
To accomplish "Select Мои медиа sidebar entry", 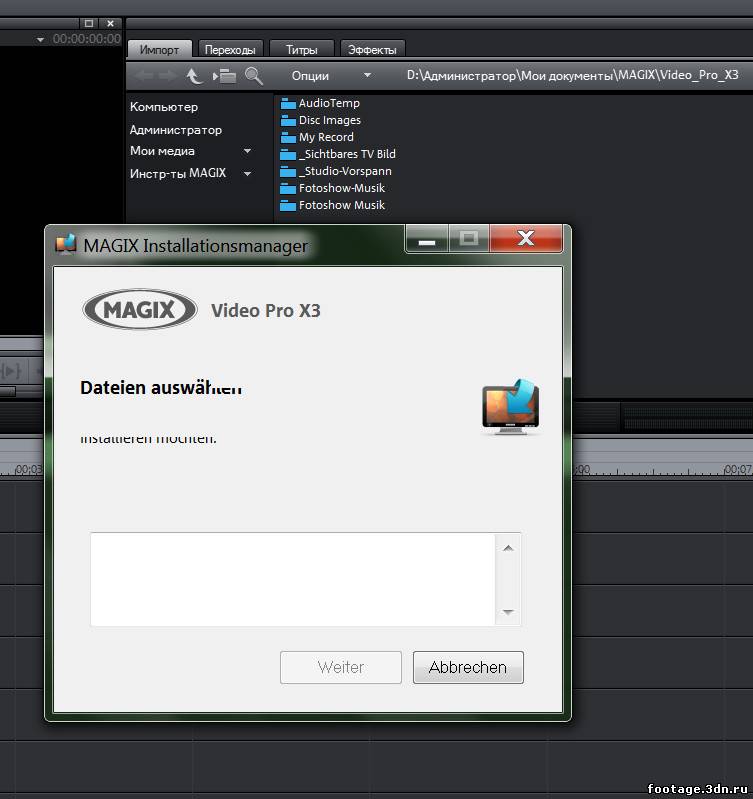I will point(162,151).
